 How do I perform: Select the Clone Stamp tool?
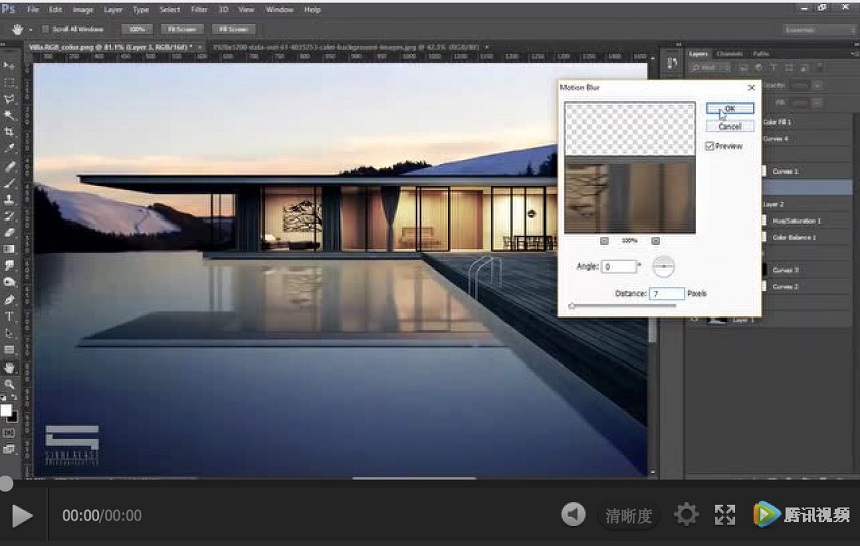click(x=10, y=199)
